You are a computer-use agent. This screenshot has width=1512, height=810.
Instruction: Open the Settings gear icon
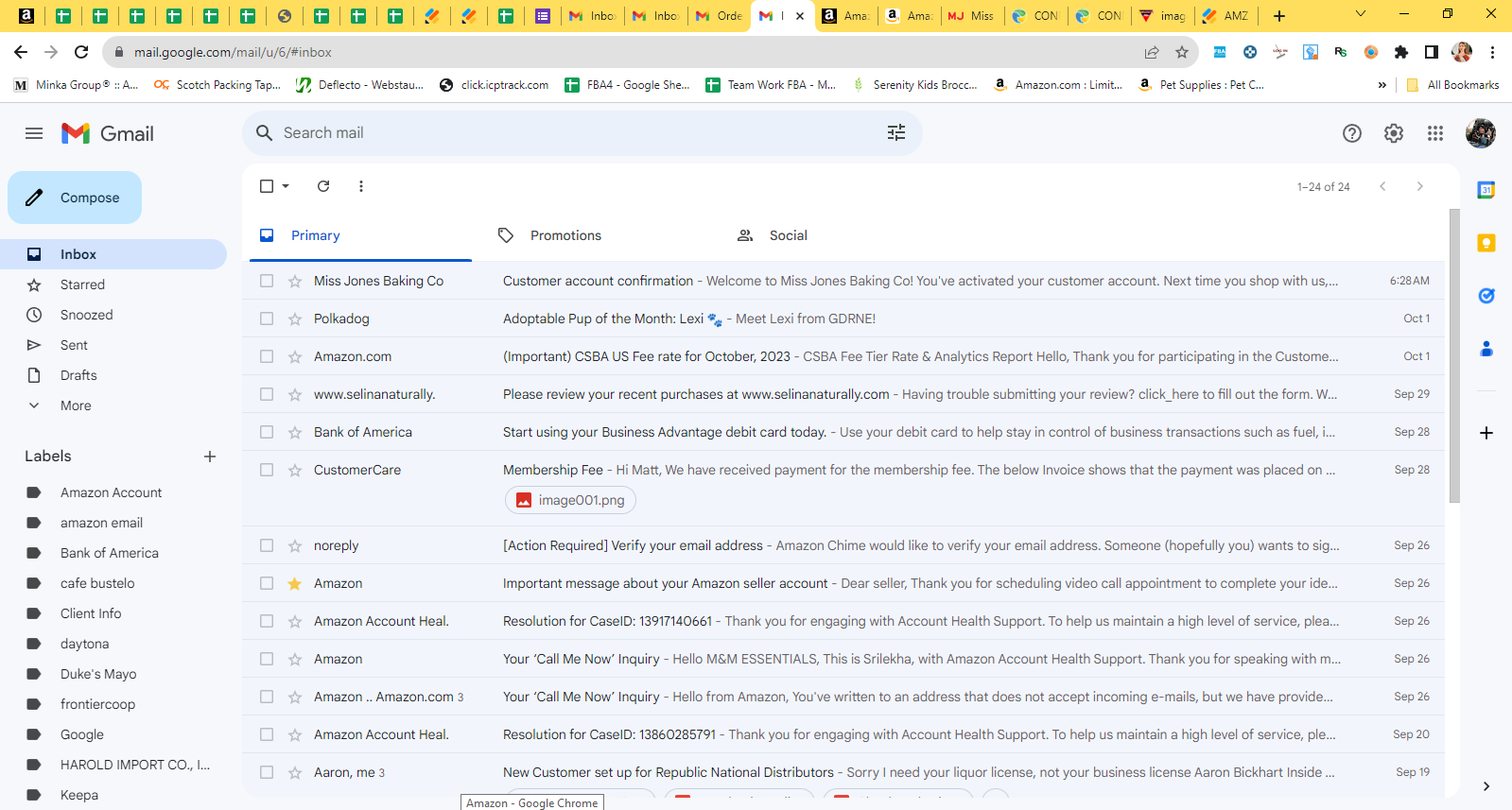(1394, 133)
